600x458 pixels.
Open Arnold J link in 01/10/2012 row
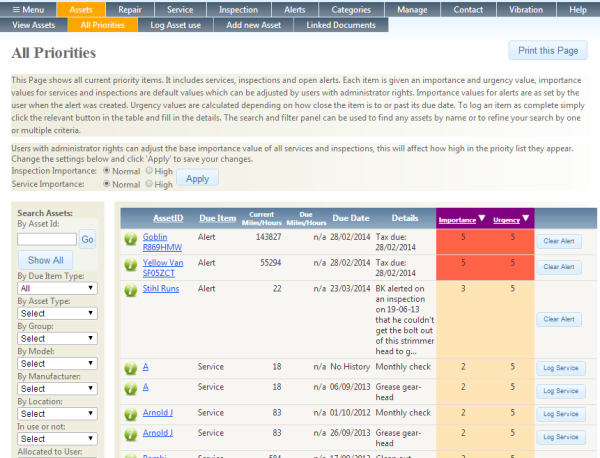point(158,412)
